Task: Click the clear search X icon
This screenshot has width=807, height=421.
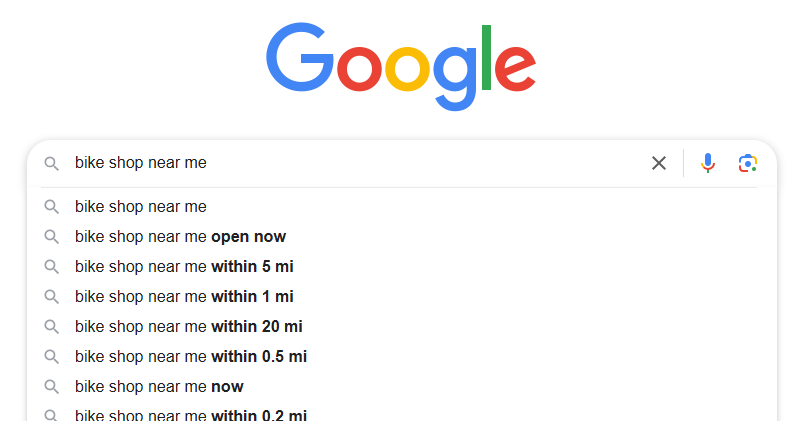Action: click(x=659, y=163)
